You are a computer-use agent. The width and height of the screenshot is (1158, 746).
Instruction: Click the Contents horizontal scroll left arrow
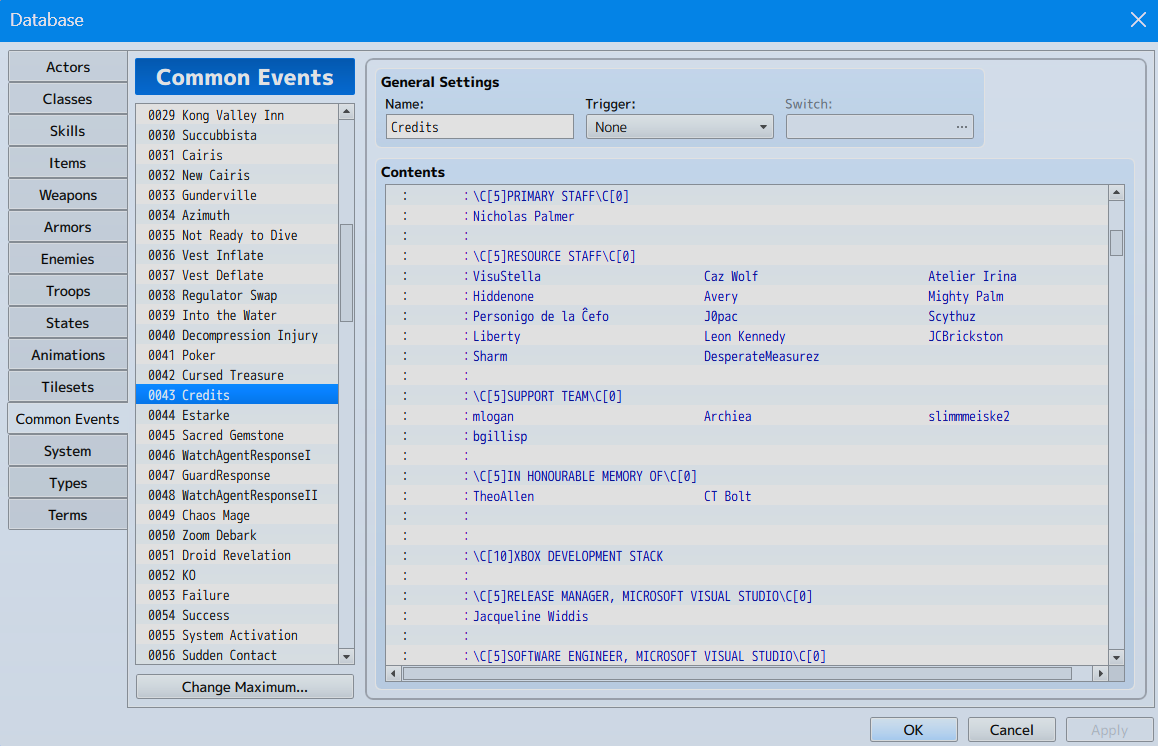click(x=394, y=674)
